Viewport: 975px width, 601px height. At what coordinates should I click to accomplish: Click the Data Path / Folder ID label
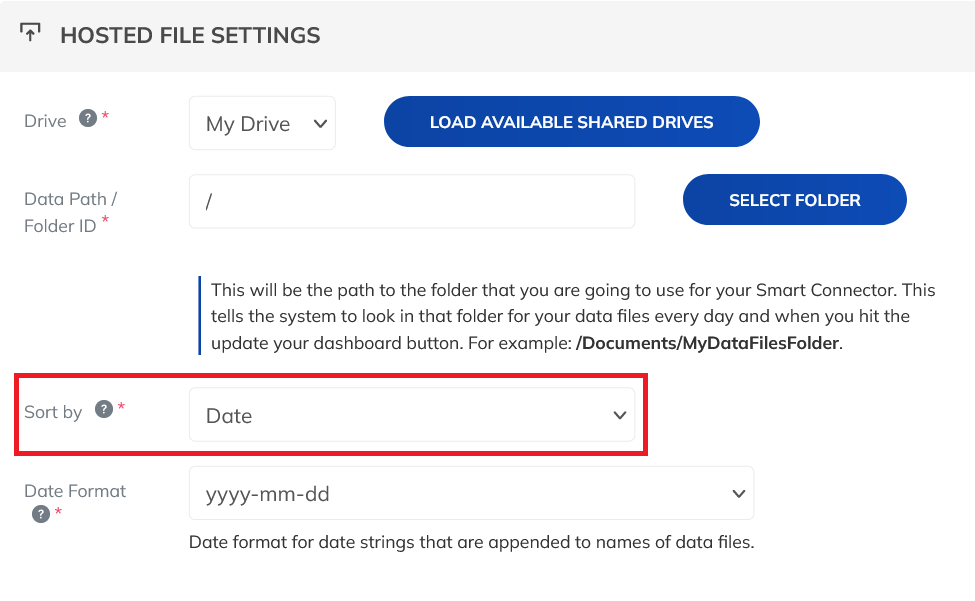(x=70, y=213)
